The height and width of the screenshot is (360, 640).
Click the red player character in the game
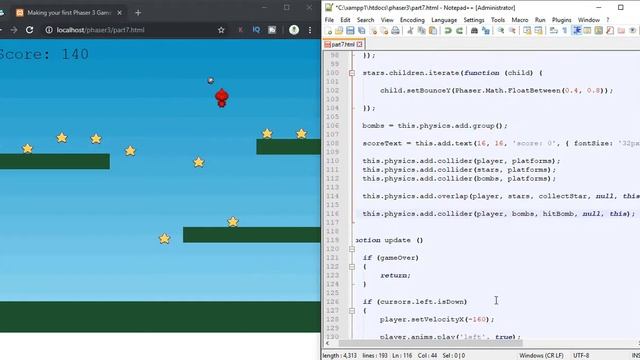click(x=222, y=98)
